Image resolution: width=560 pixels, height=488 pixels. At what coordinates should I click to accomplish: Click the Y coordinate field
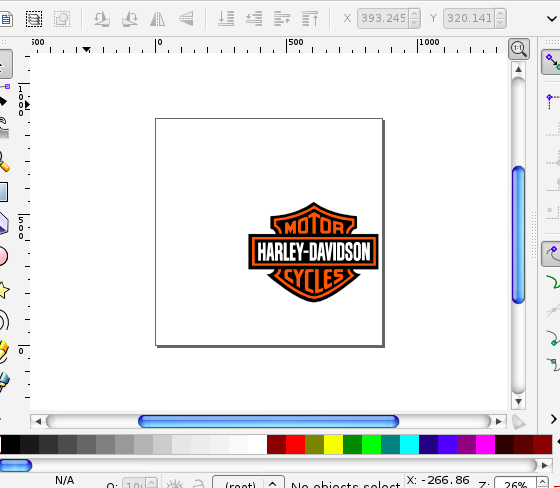pyautogui.click(x=470, y=18)
